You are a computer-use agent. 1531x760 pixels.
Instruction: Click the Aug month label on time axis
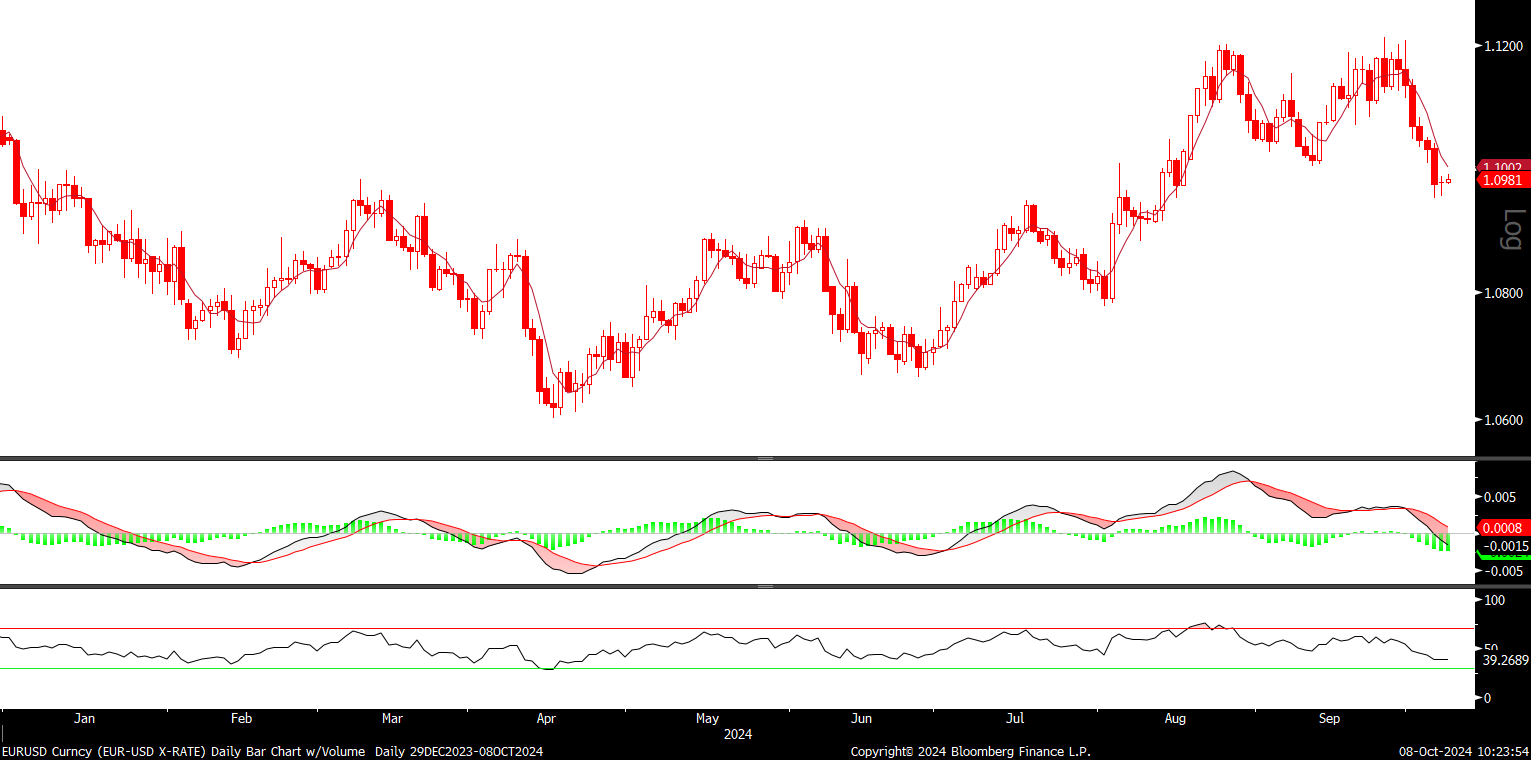1176,718
